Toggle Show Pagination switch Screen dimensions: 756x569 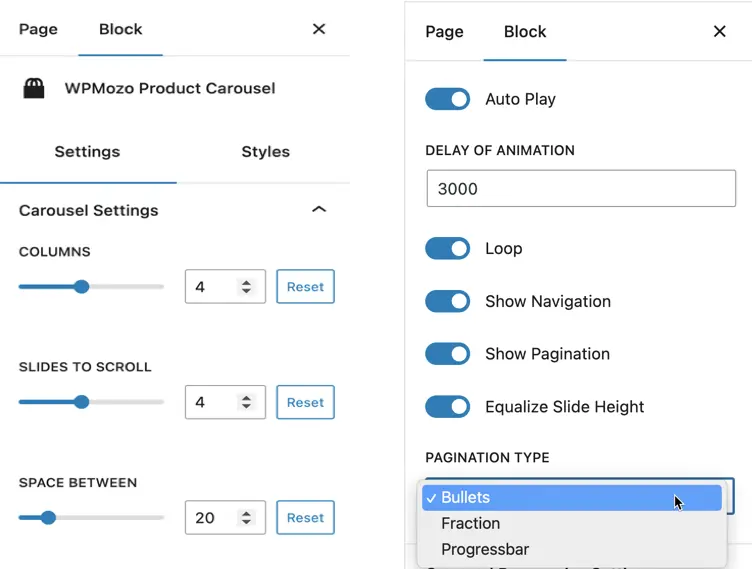point(447,354)
